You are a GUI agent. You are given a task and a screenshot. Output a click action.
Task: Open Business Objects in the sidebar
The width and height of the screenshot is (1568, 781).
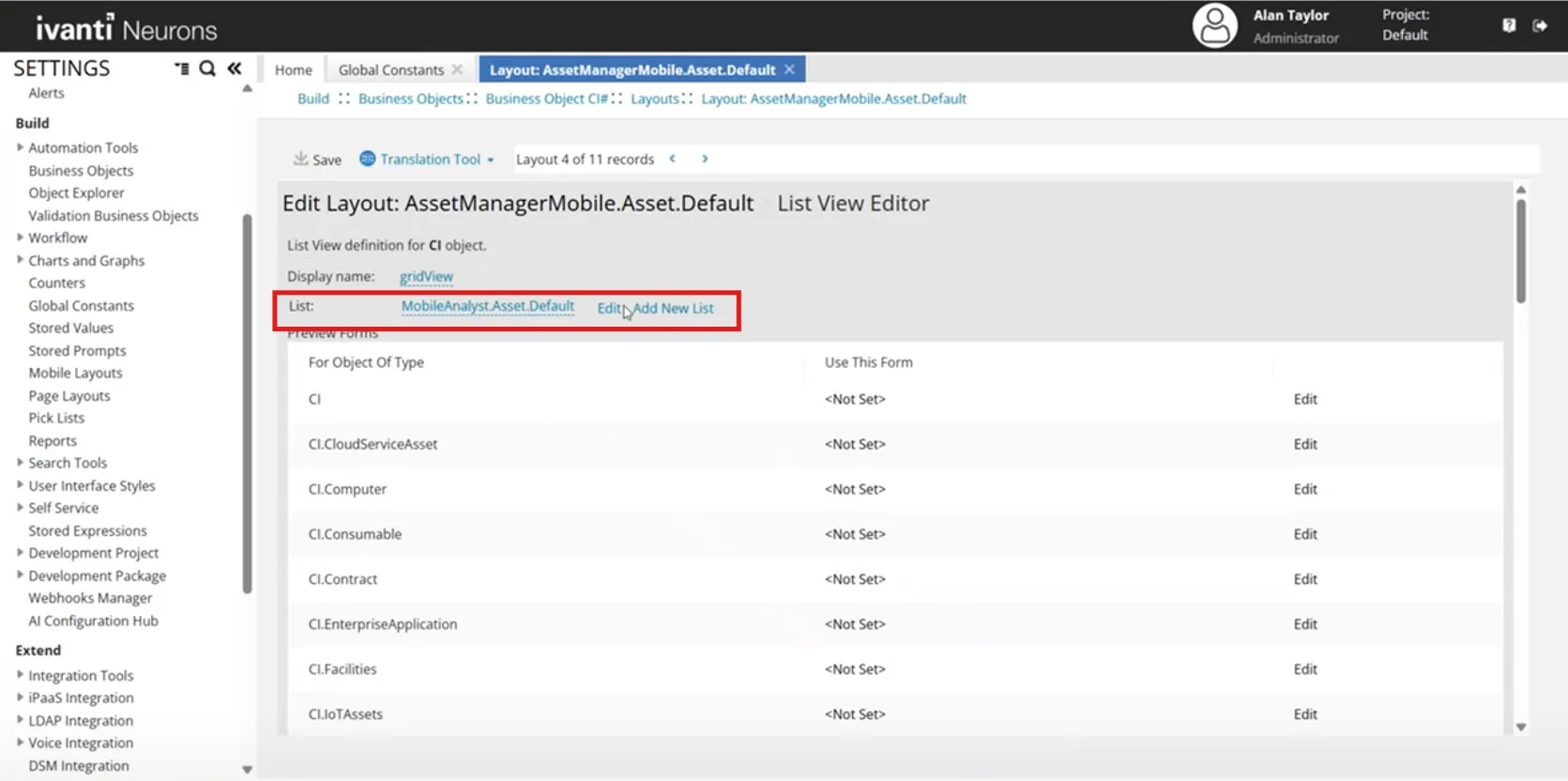click(81, 170)
